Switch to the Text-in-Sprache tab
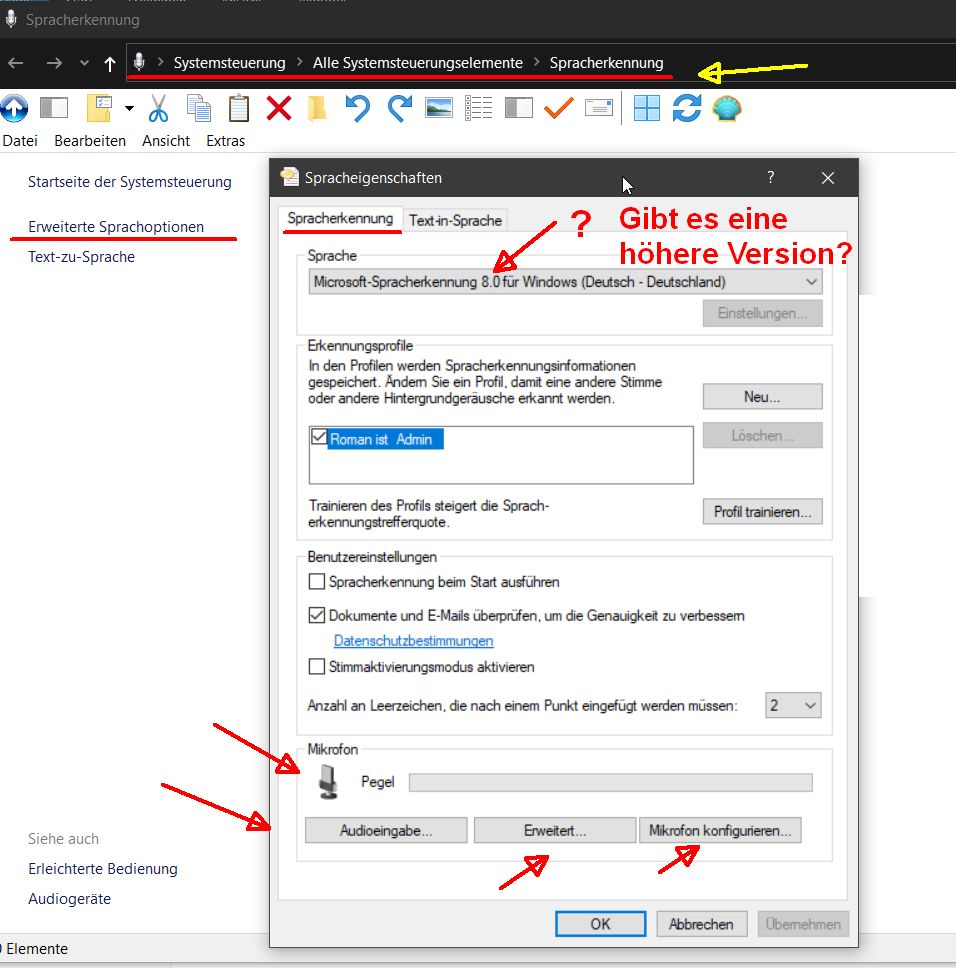Screen dimensions: 956x968 pos(455,220)
